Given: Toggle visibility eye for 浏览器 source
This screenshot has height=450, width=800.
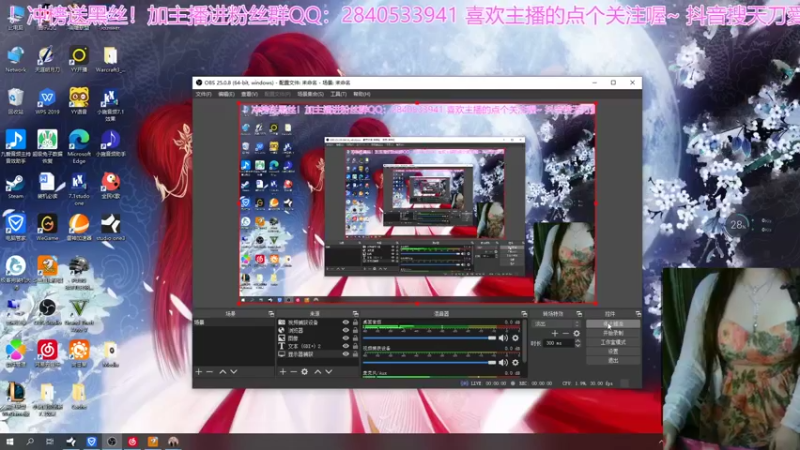Looking at the screenshot, I should coord(346,330).
